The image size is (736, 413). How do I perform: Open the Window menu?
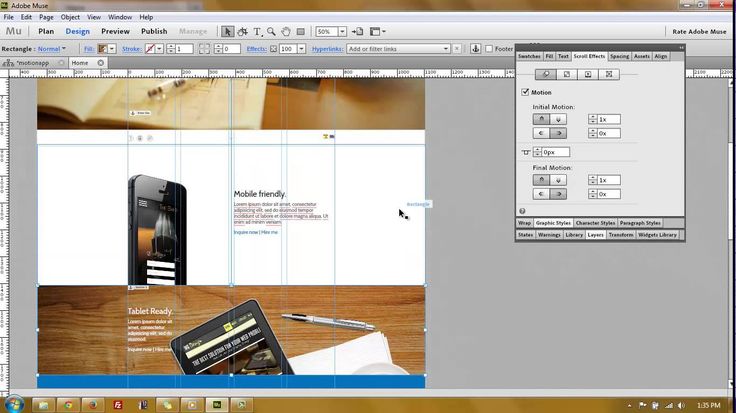coord(120,17)
